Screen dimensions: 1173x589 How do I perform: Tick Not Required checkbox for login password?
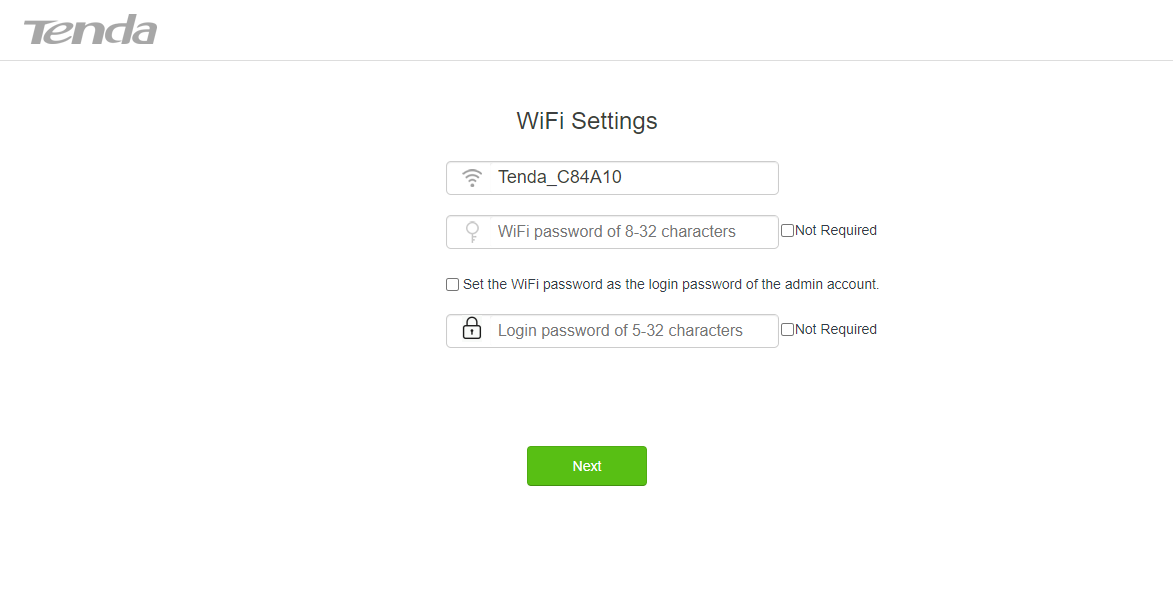point(787,329)
